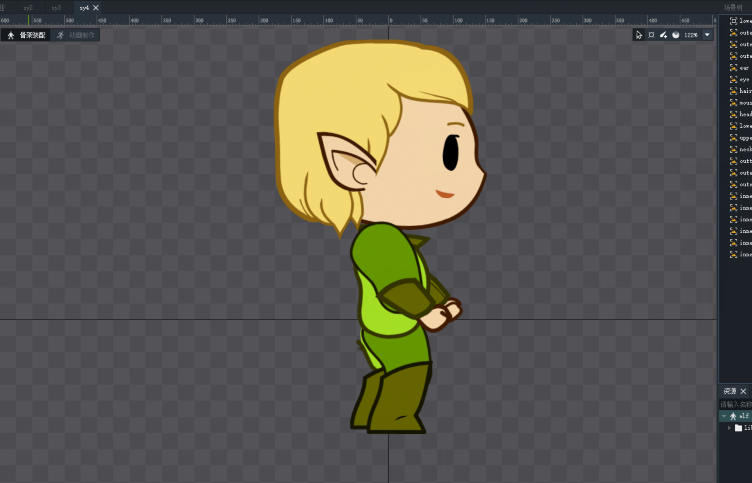
Task: Select the hand pan tool icon
Action: coord(676,35)
